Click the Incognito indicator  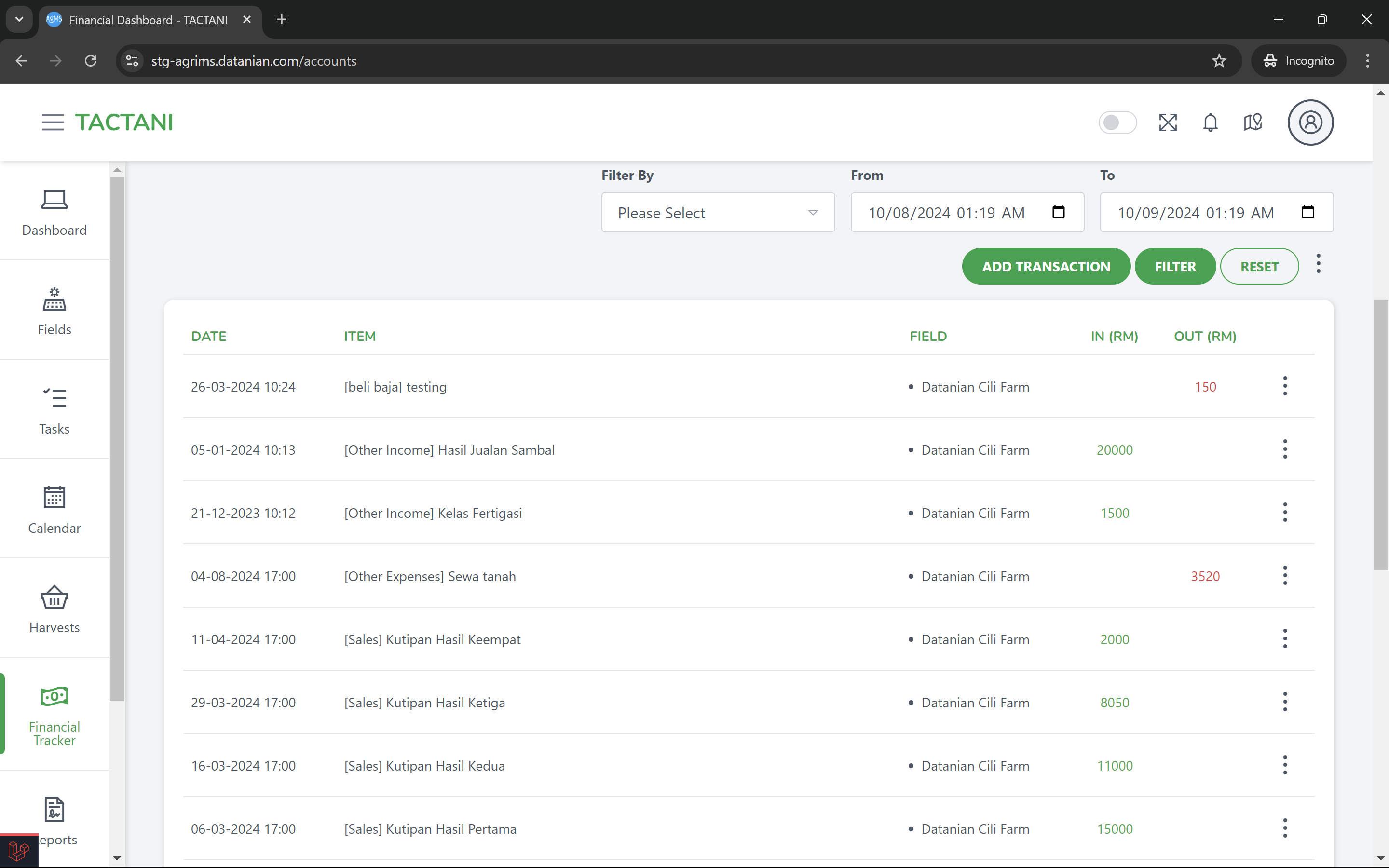pos(1298,61)
